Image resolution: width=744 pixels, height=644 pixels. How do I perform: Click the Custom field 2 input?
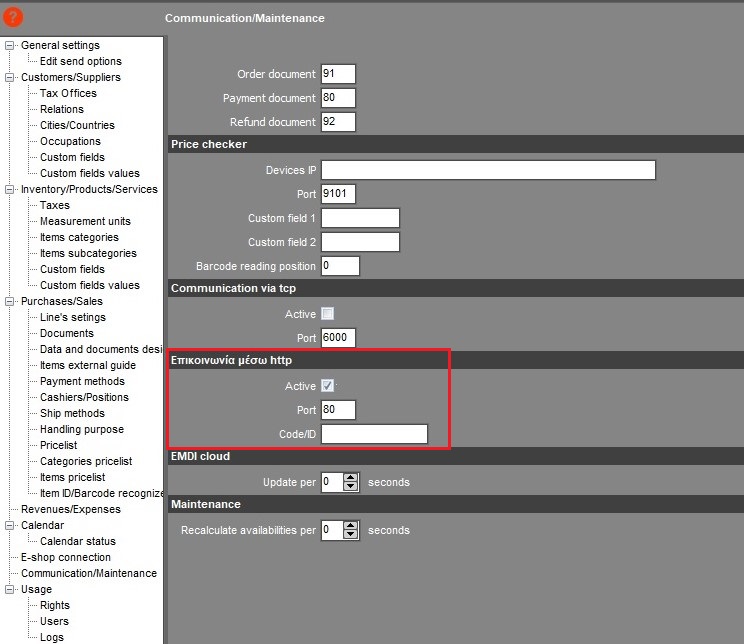click(x=360, y=242)
